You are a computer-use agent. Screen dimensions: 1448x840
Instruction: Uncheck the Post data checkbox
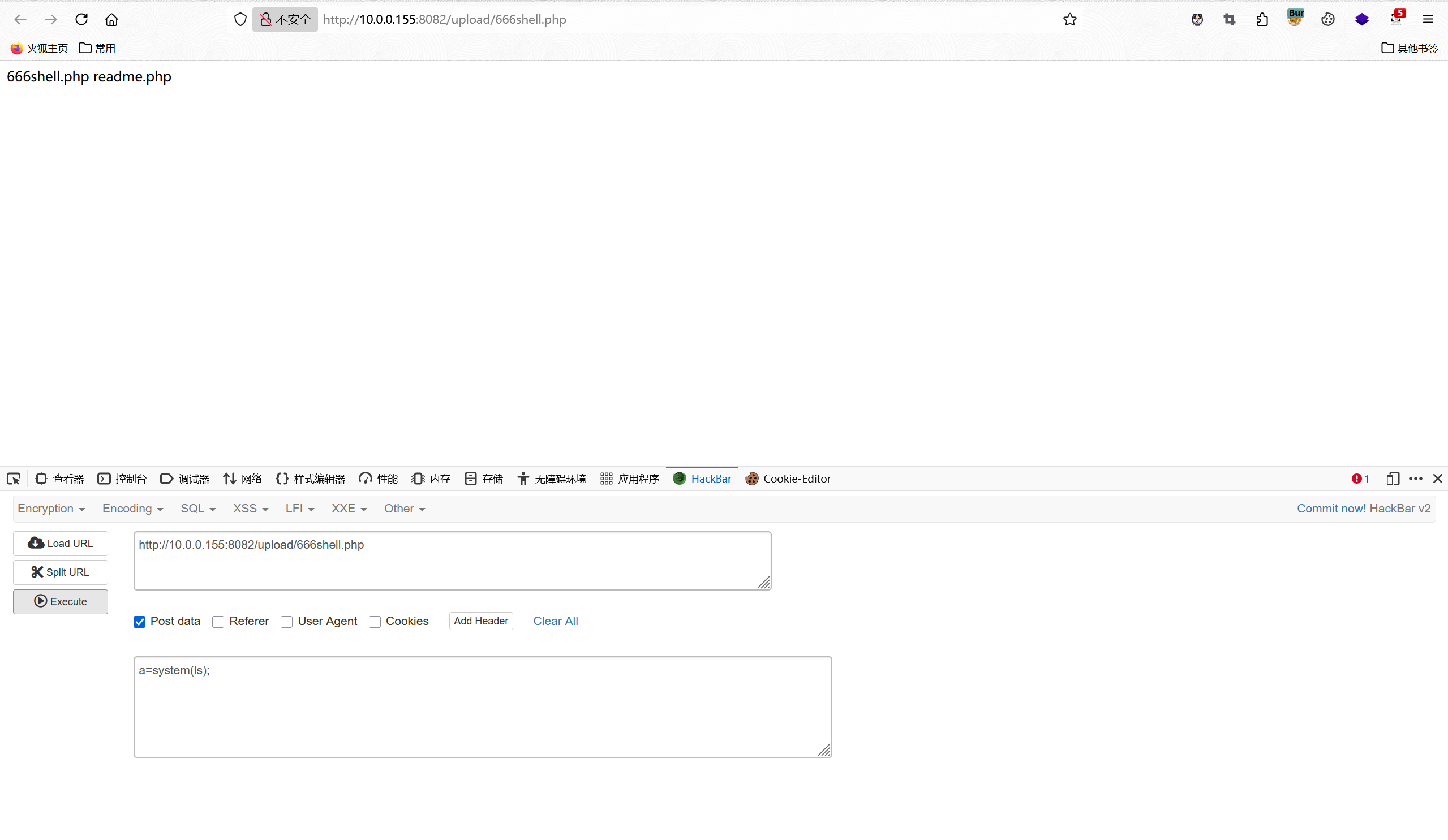click(x=140, y=622)
